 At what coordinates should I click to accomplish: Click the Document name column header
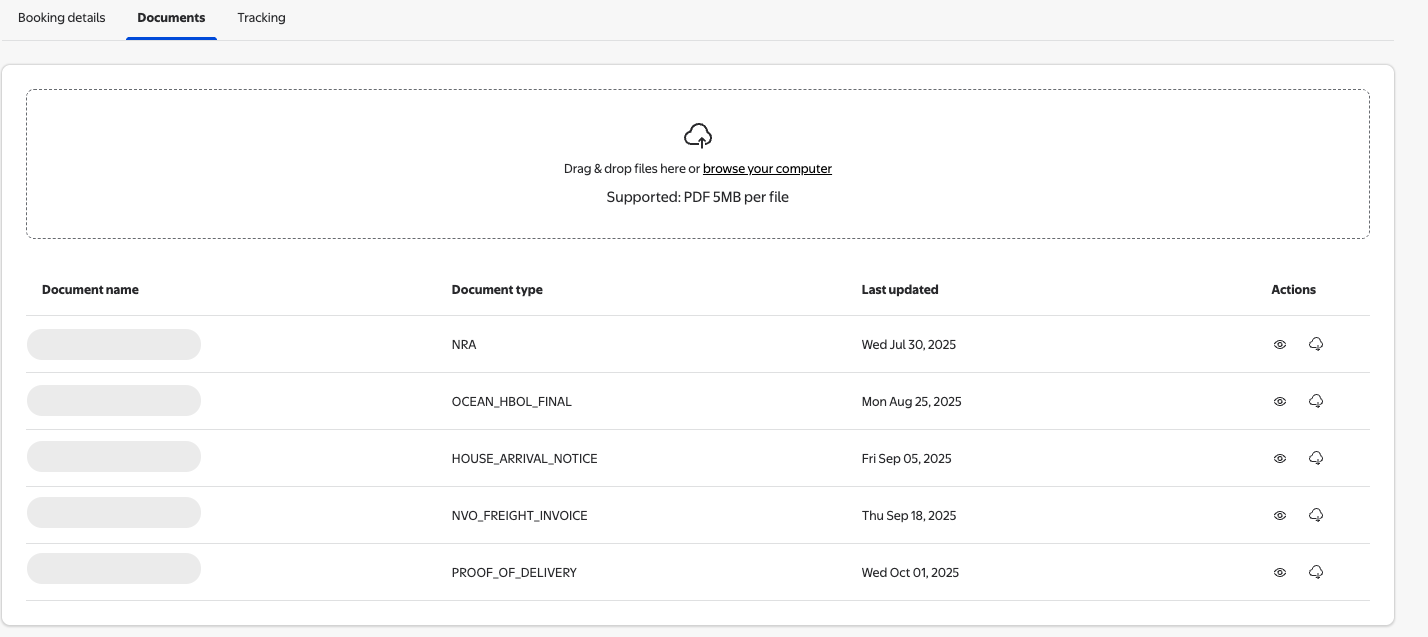(90, 290)
